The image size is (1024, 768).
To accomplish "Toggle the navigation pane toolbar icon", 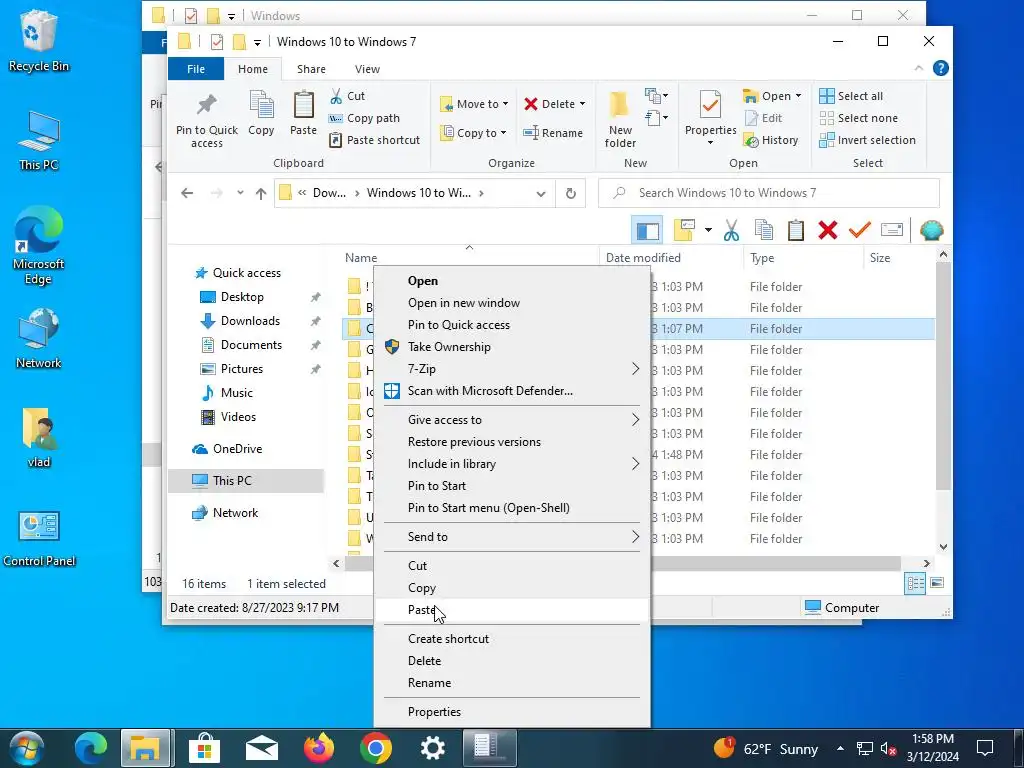I will 647,231.
